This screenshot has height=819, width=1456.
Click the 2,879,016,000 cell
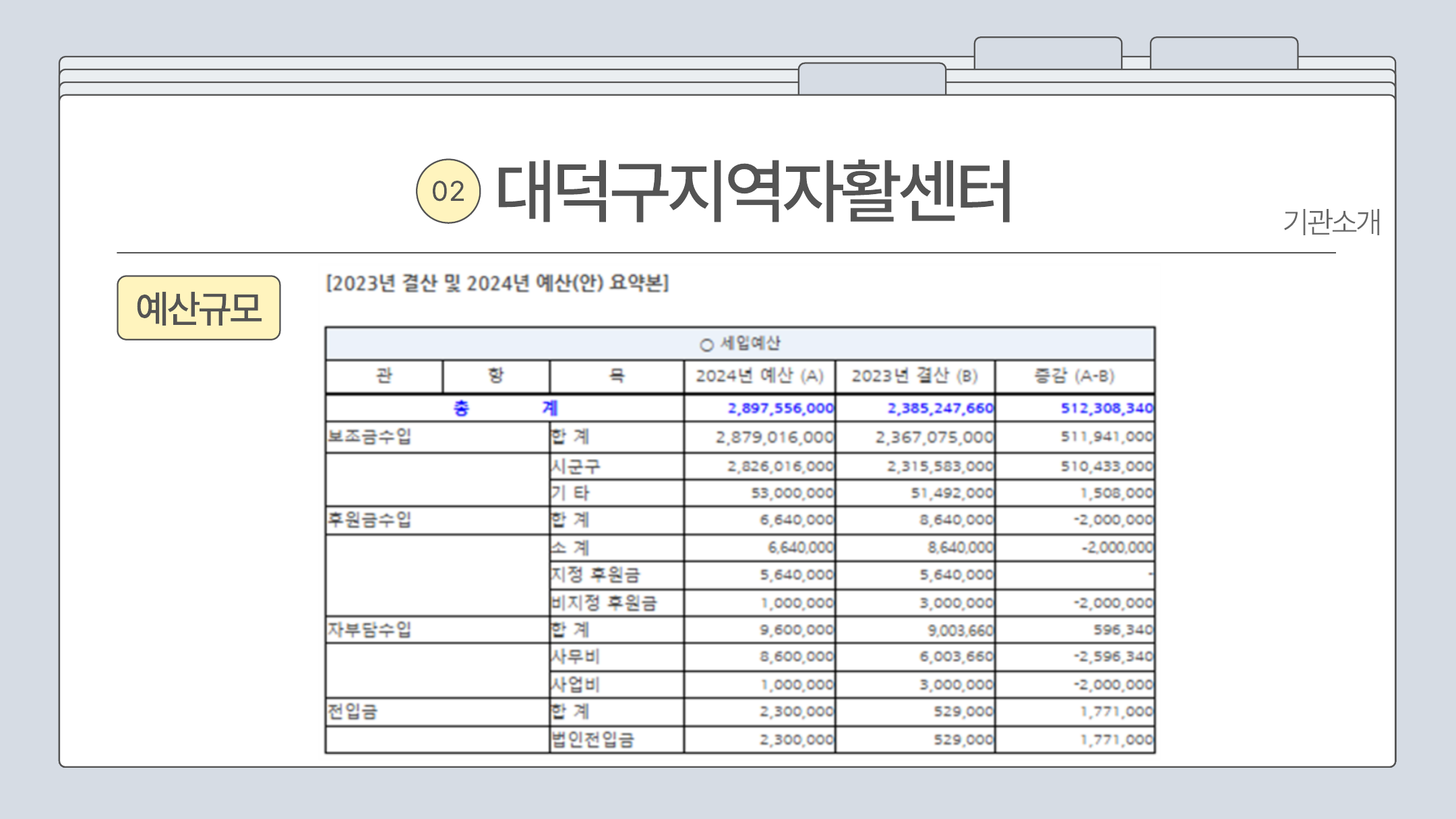(x=775, y=437)
